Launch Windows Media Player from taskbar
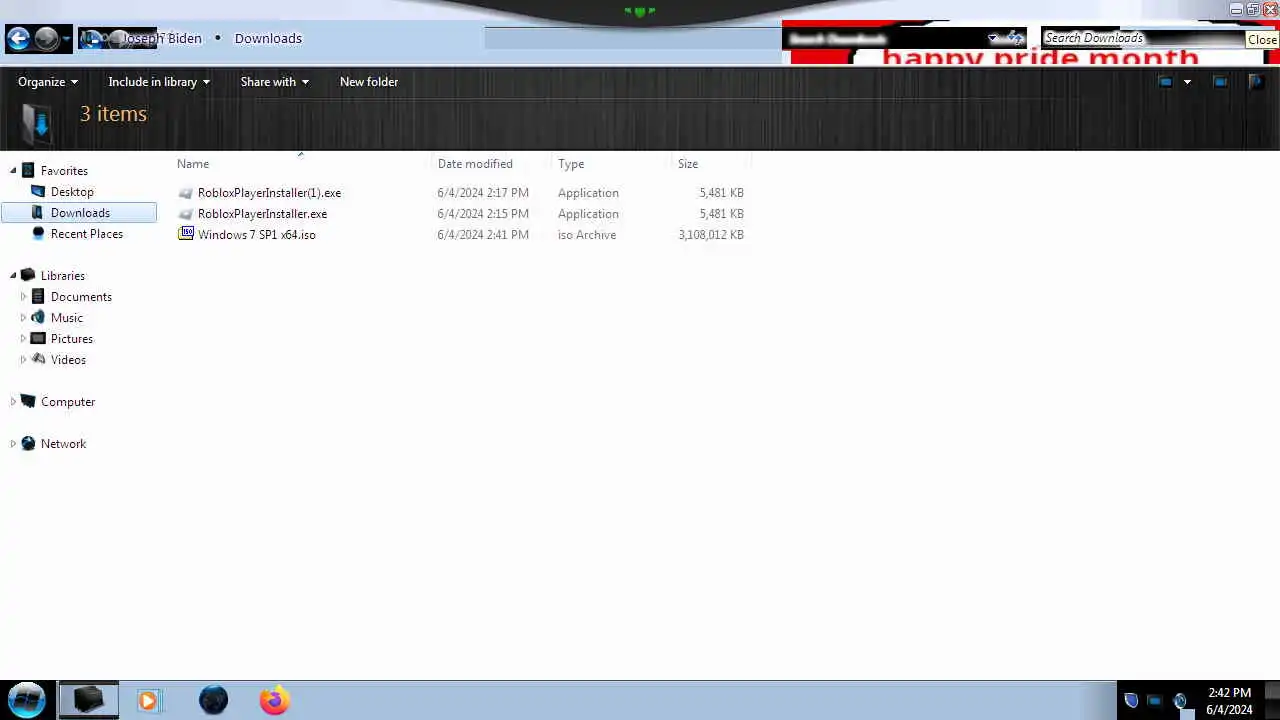The image size is (1280, 720). click(148, 700)
